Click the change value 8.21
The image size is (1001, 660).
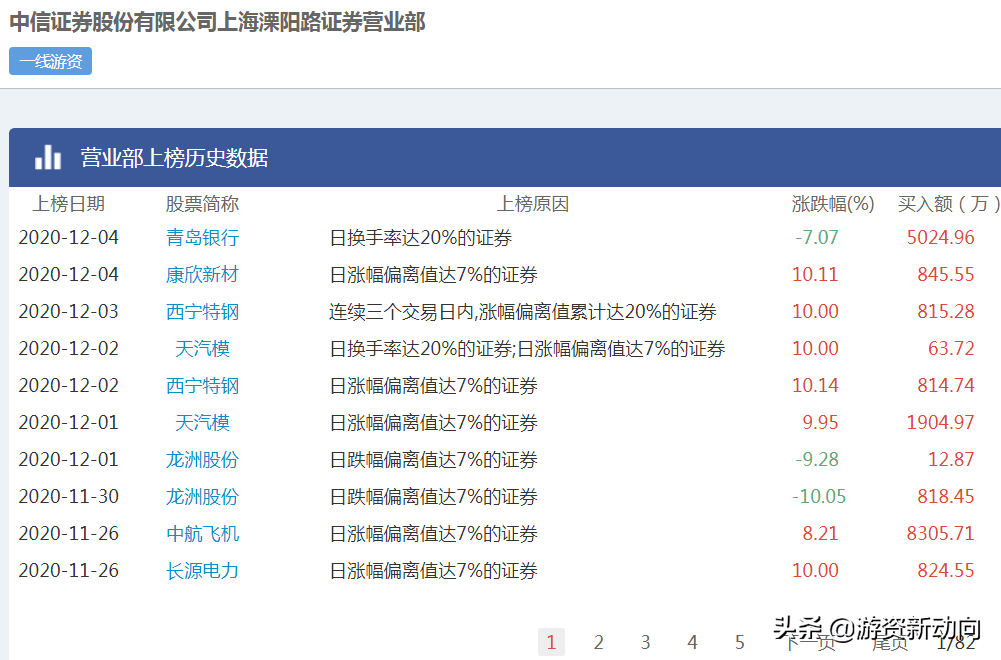820,534
